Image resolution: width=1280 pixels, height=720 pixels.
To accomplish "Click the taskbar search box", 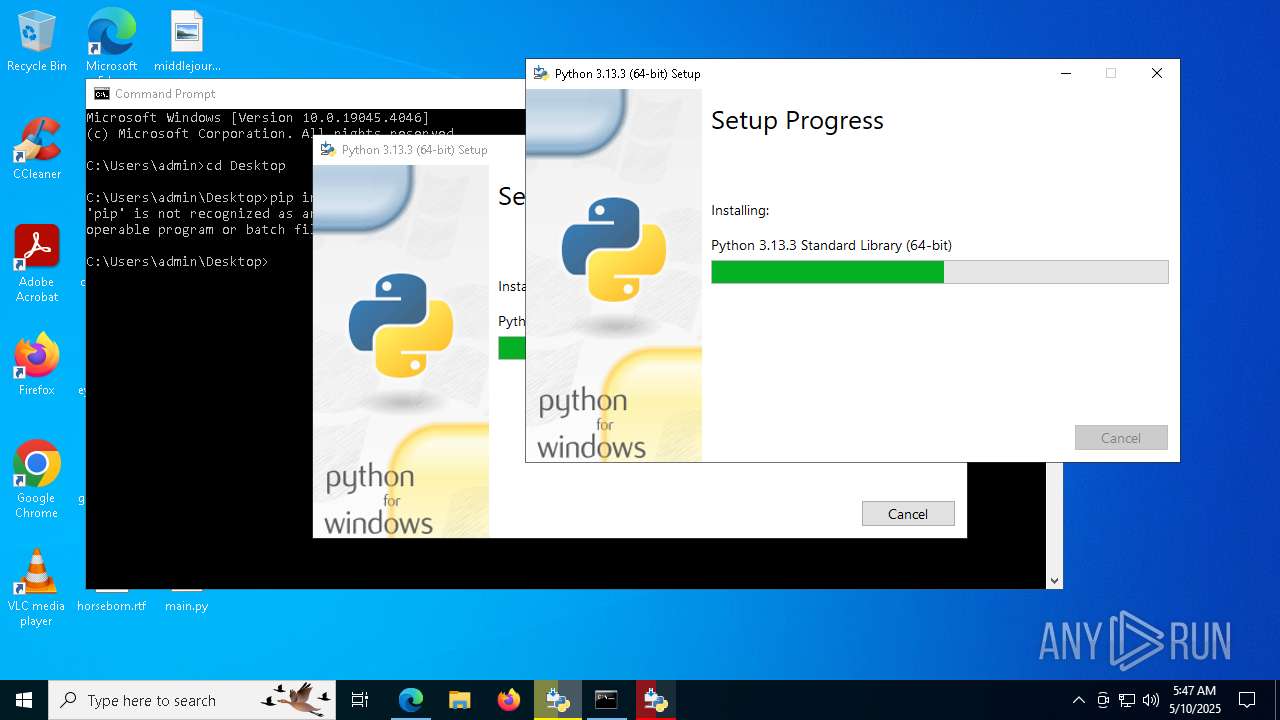I will 192,700.
